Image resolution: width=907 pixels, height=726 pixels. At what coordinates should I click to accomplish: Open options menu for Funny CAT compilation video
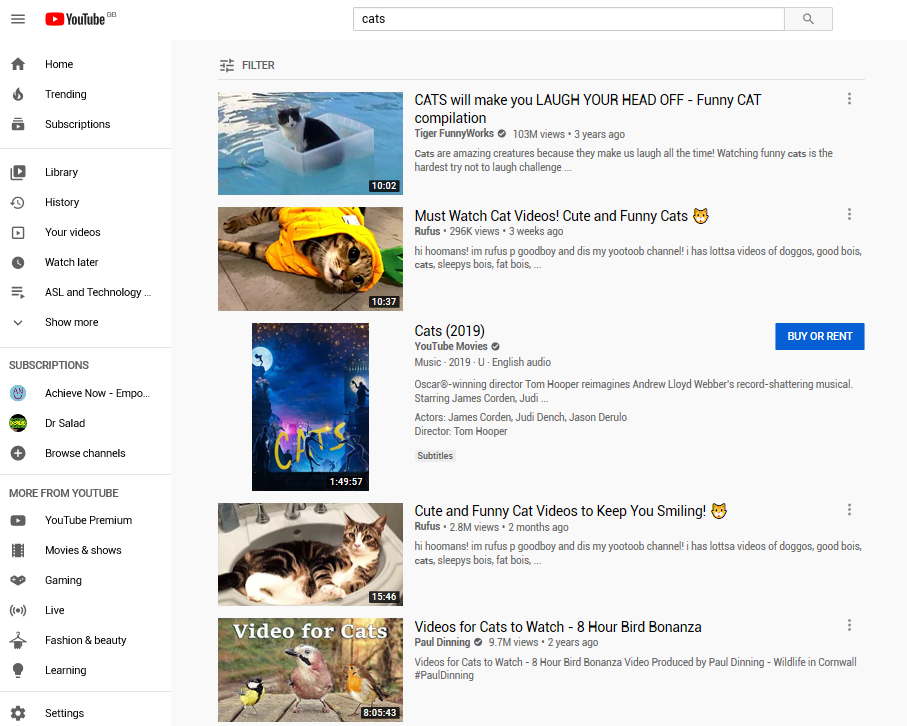[x=849, y=99]
